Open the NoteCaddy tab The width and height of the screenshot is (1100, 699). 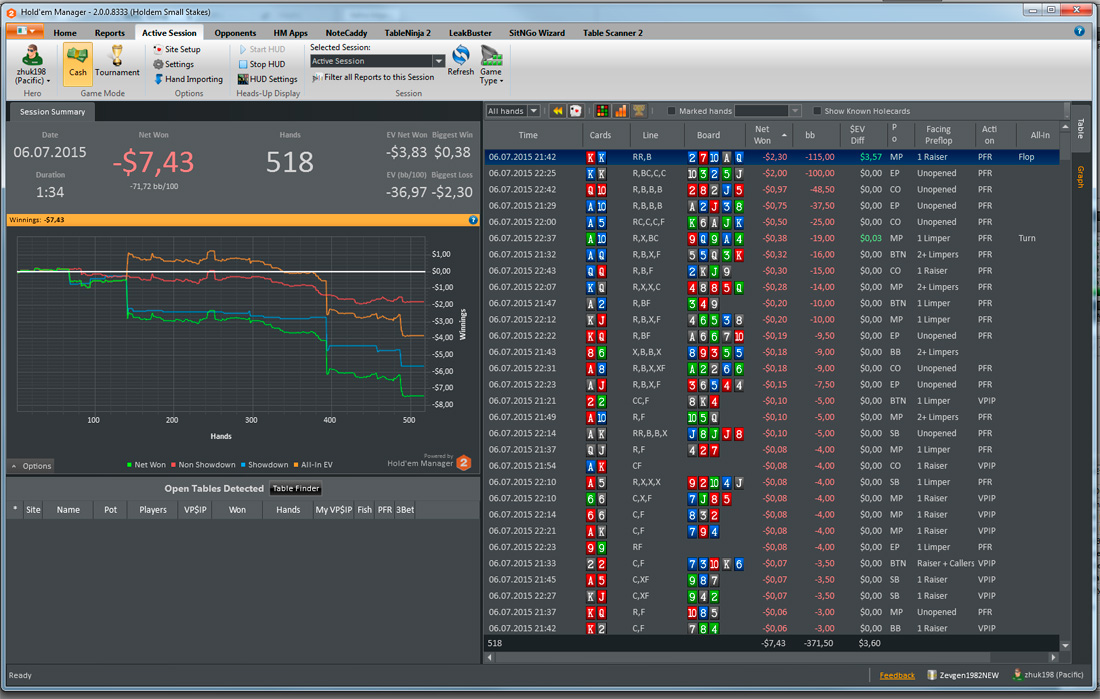(x=347, y=33)
